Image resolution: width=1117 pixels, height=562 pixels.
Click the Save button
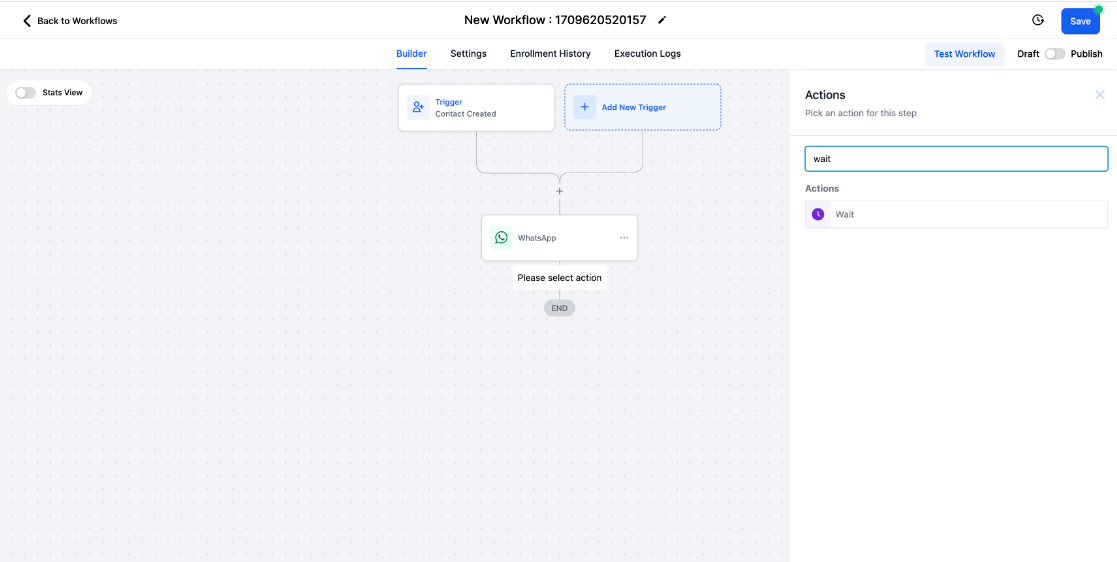click(x=1080, y=21)
